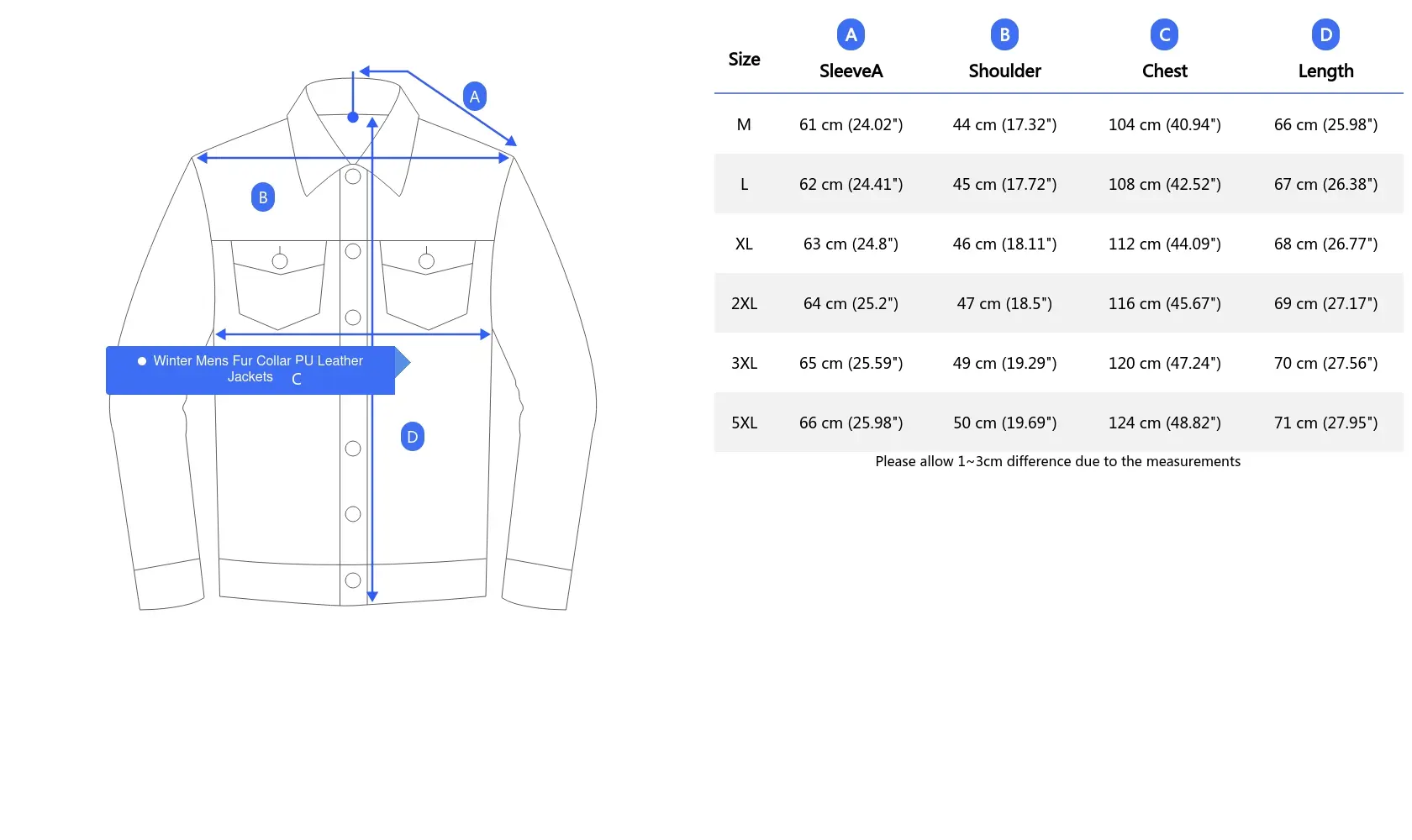Click the 50 cm (19.69") shoulder cell
This screenshot has width=1412, height=840.
click(1004, 423)
